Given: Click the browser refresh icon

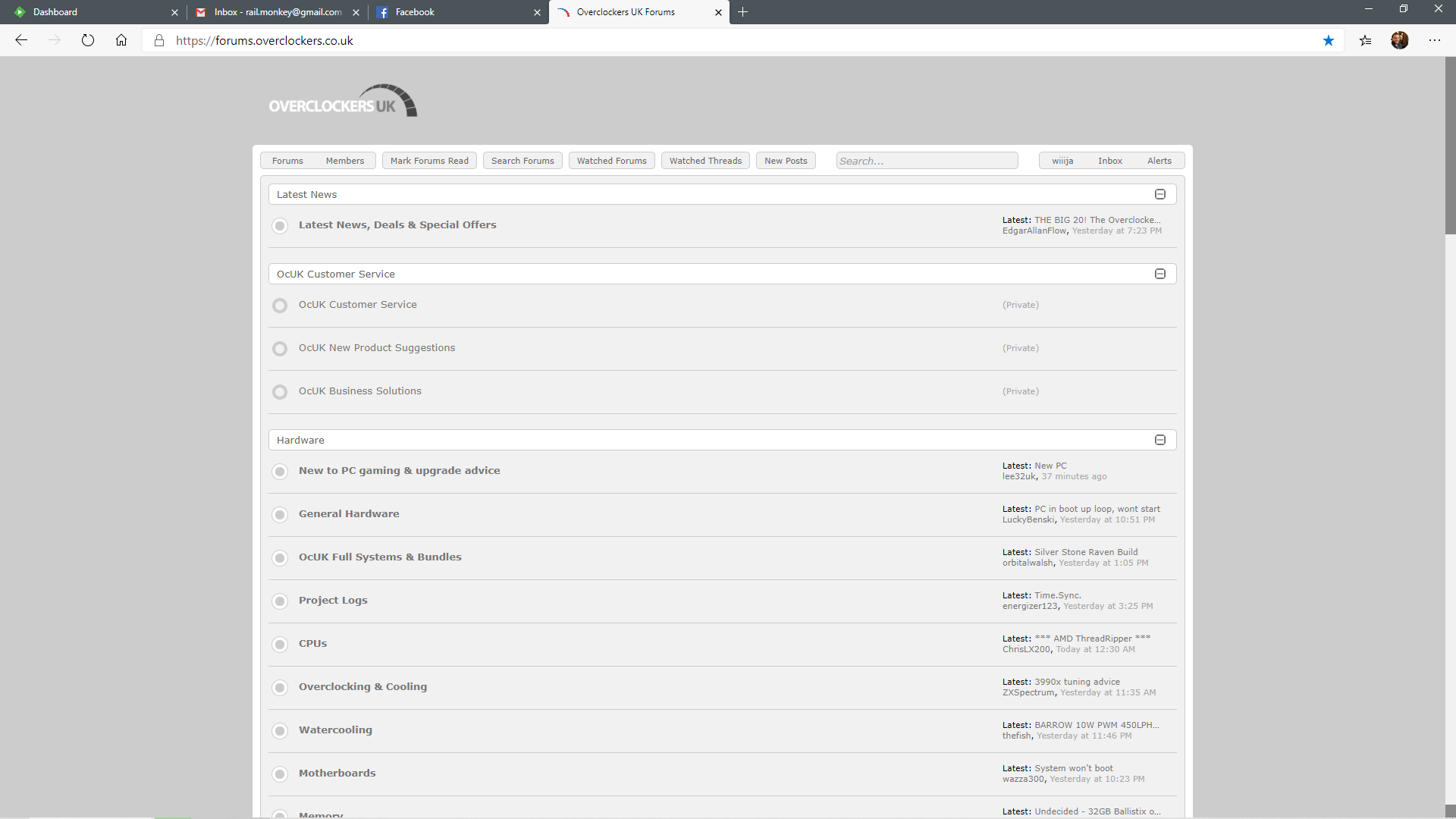Looking at the screenshot, I should click(x=88, y=41).
